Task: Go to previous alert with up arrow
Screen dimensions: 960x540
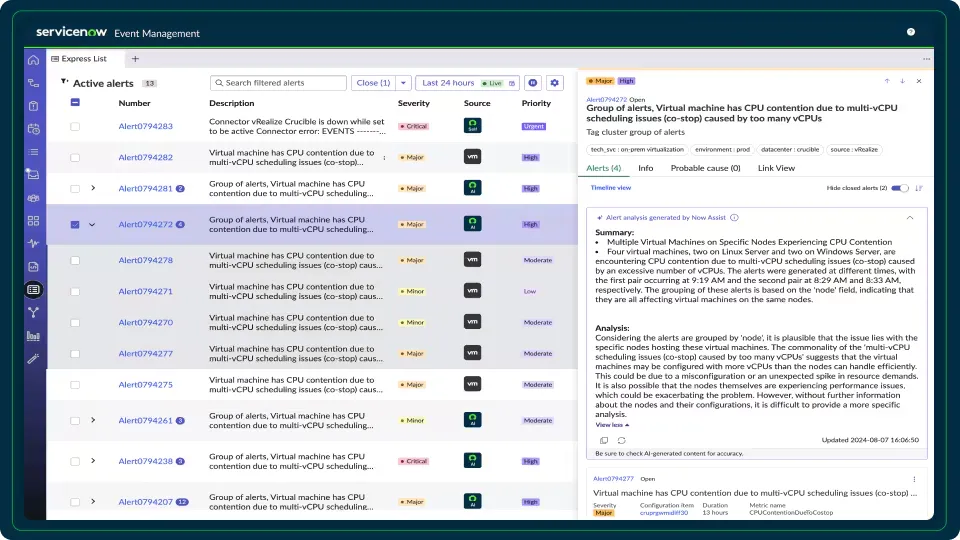Action: click(887, 81)
